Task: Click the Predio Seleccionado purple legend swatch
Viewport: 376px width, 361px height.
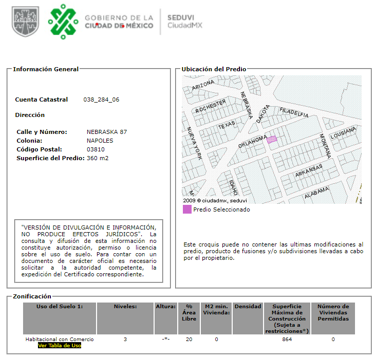Action: 187,209
